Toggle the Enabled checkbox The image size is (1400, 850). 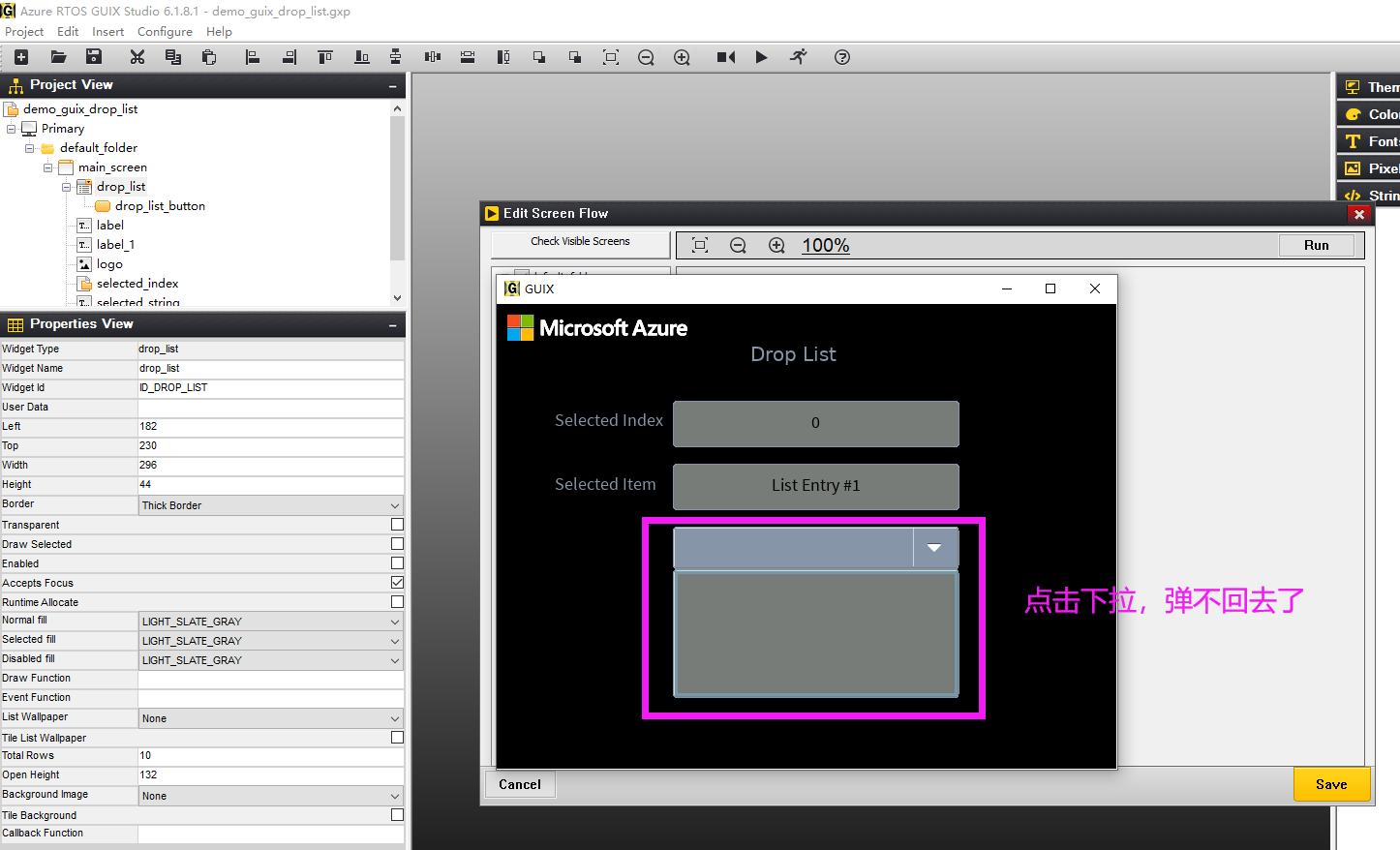point(397,562)
